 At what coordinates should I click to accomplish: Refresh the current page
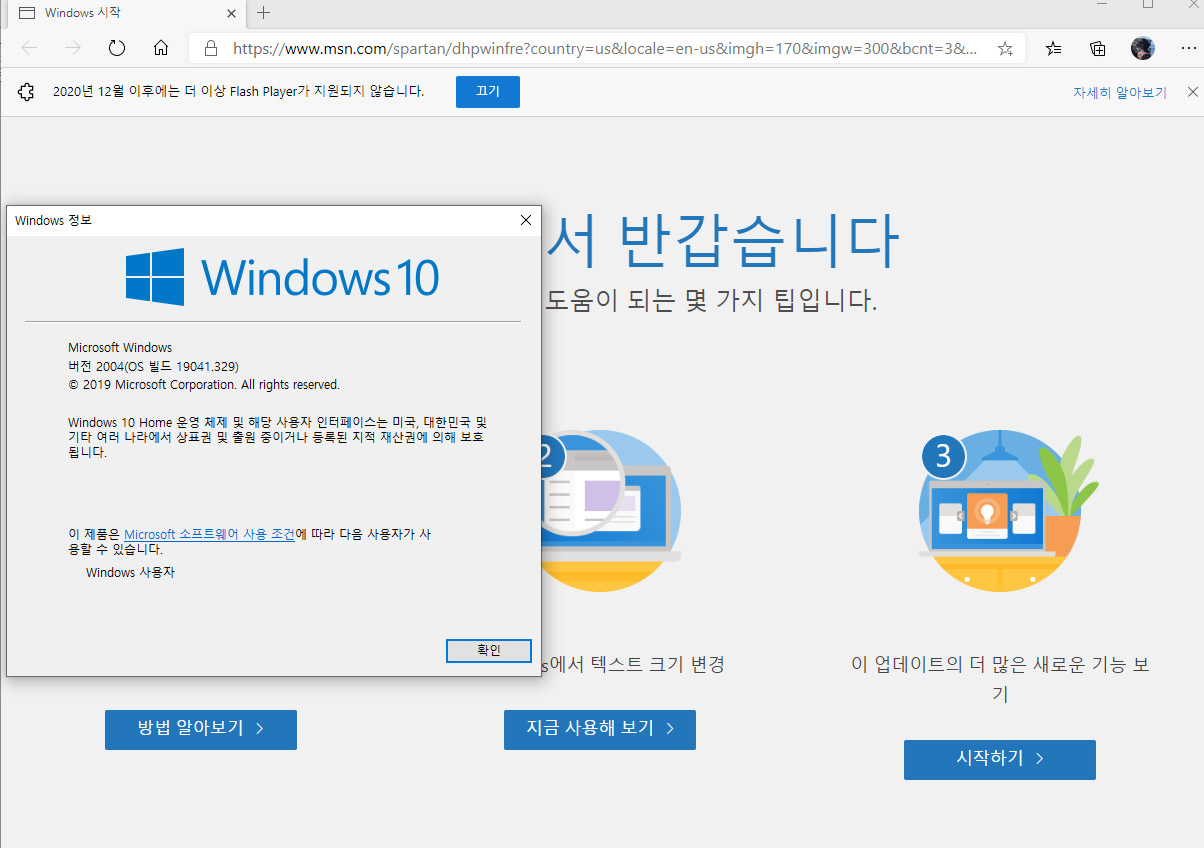coord(116,48)
